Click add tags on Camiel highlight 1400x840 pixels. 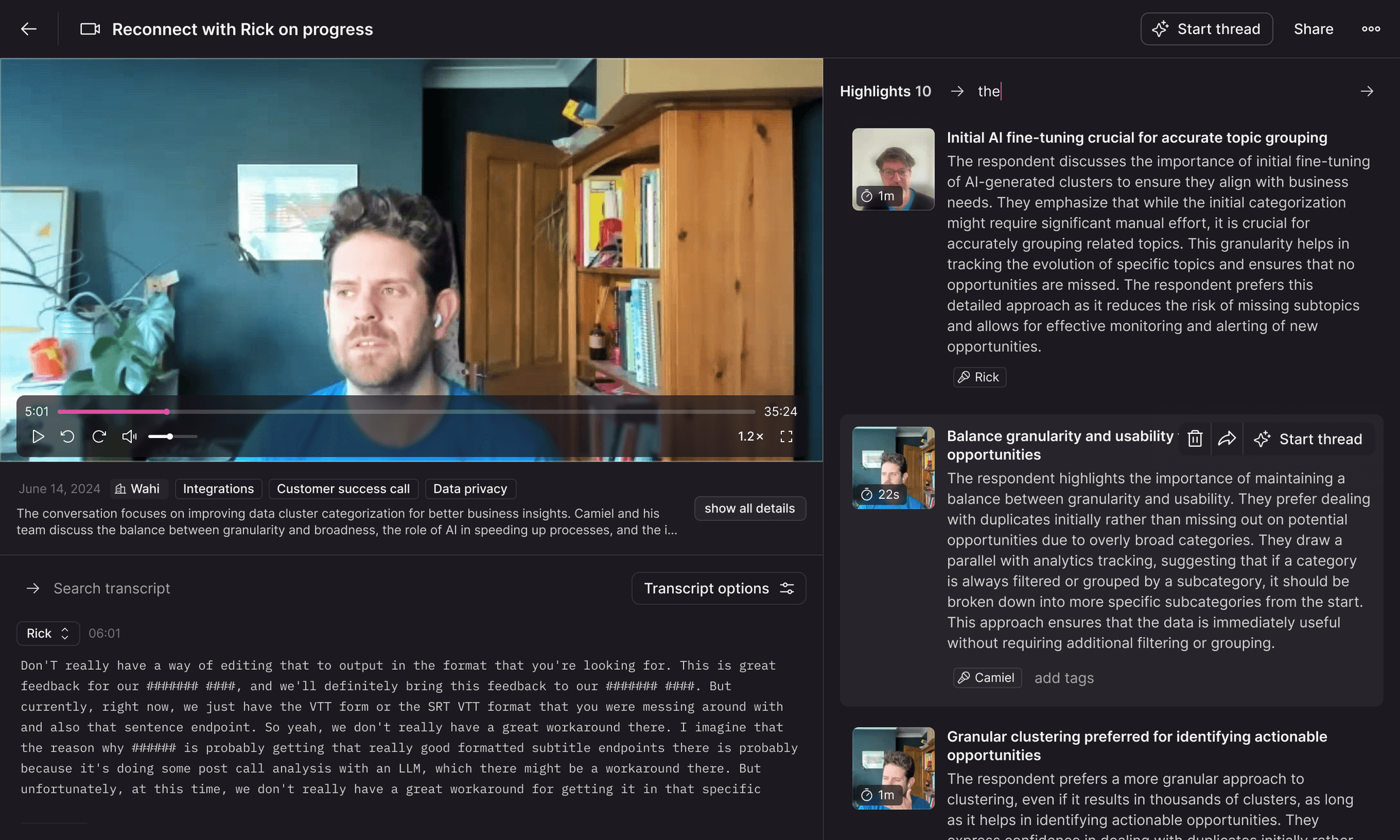pos(1064,678)
